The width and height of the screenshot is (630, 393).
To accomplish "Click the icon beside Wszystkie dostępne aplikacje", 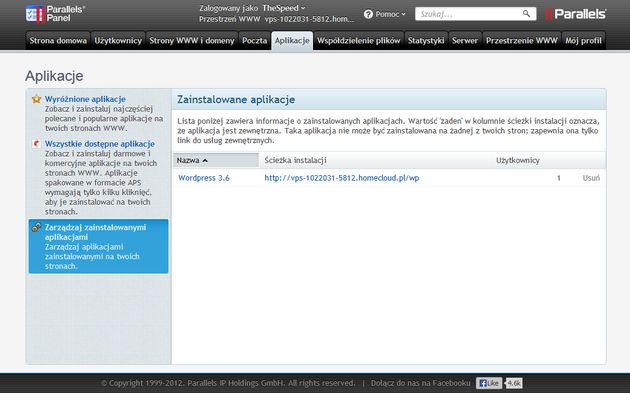I will pyautogui.click(x=37, y=143).
